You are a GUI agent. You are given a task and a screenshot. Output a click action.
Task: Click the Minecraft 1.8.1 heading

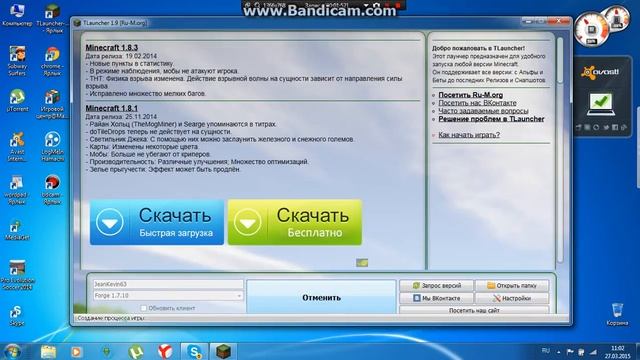tap(111, 108)
